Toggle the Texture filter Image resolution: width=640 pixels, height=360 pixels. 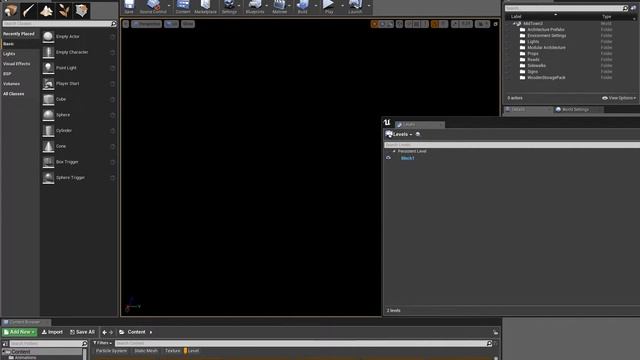[172, 351]
